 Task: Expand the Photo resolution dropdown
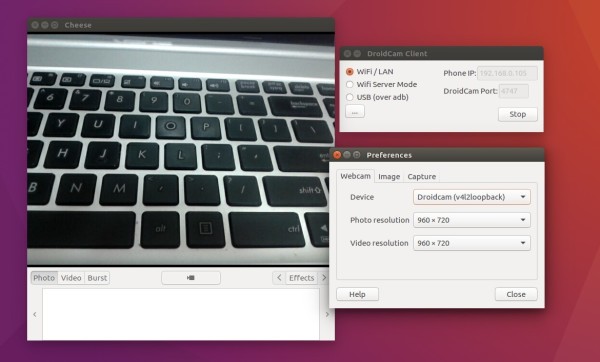[x=472, y=220]
